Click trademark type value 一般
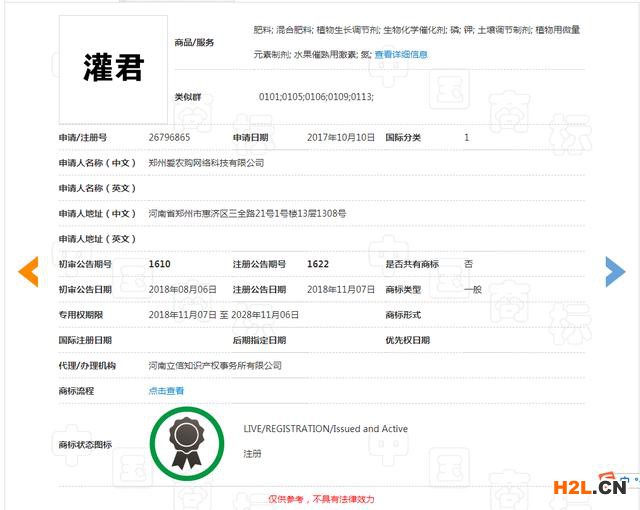This screenshot has height=510, width=640. (473, 289)
